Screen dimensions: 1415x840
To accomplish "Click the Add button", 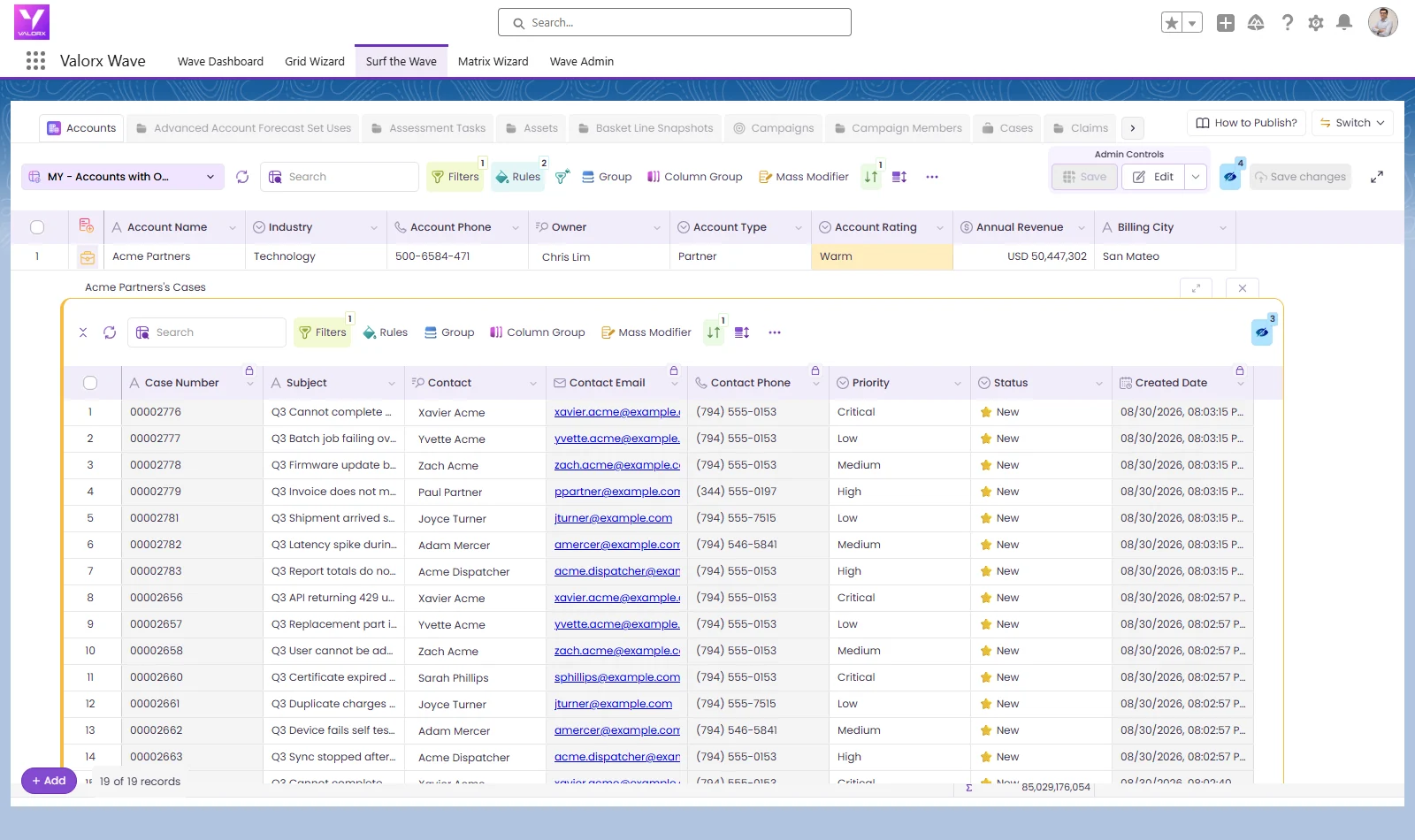I will pos(49,781).
